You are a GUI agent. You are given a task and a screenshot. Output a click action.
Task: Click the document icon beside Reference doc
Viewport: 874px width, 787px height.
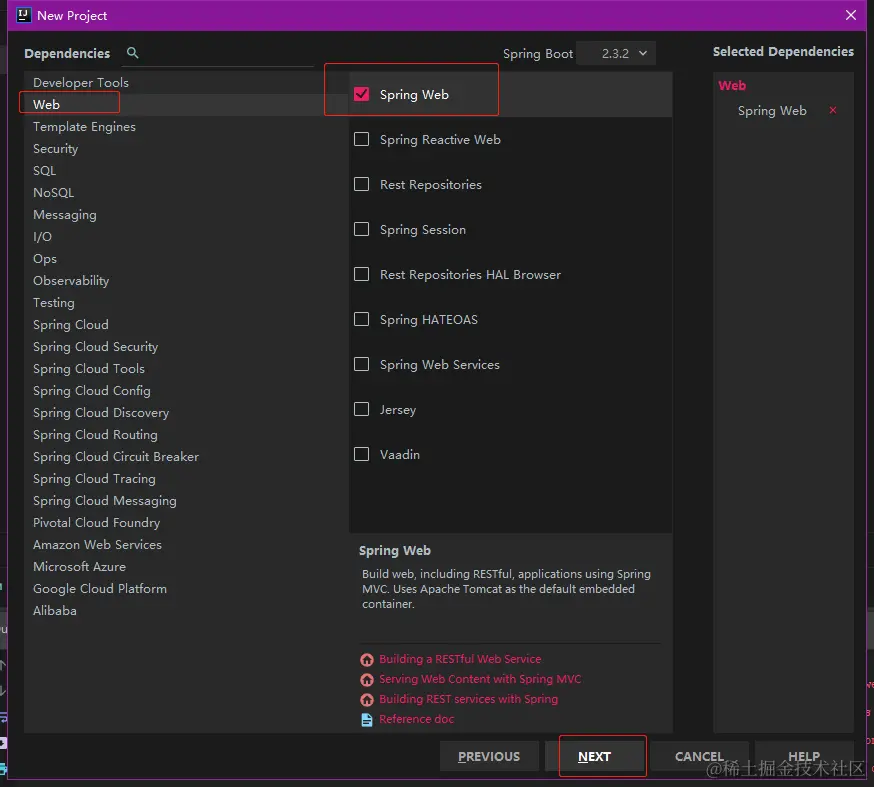pos(367,720)
